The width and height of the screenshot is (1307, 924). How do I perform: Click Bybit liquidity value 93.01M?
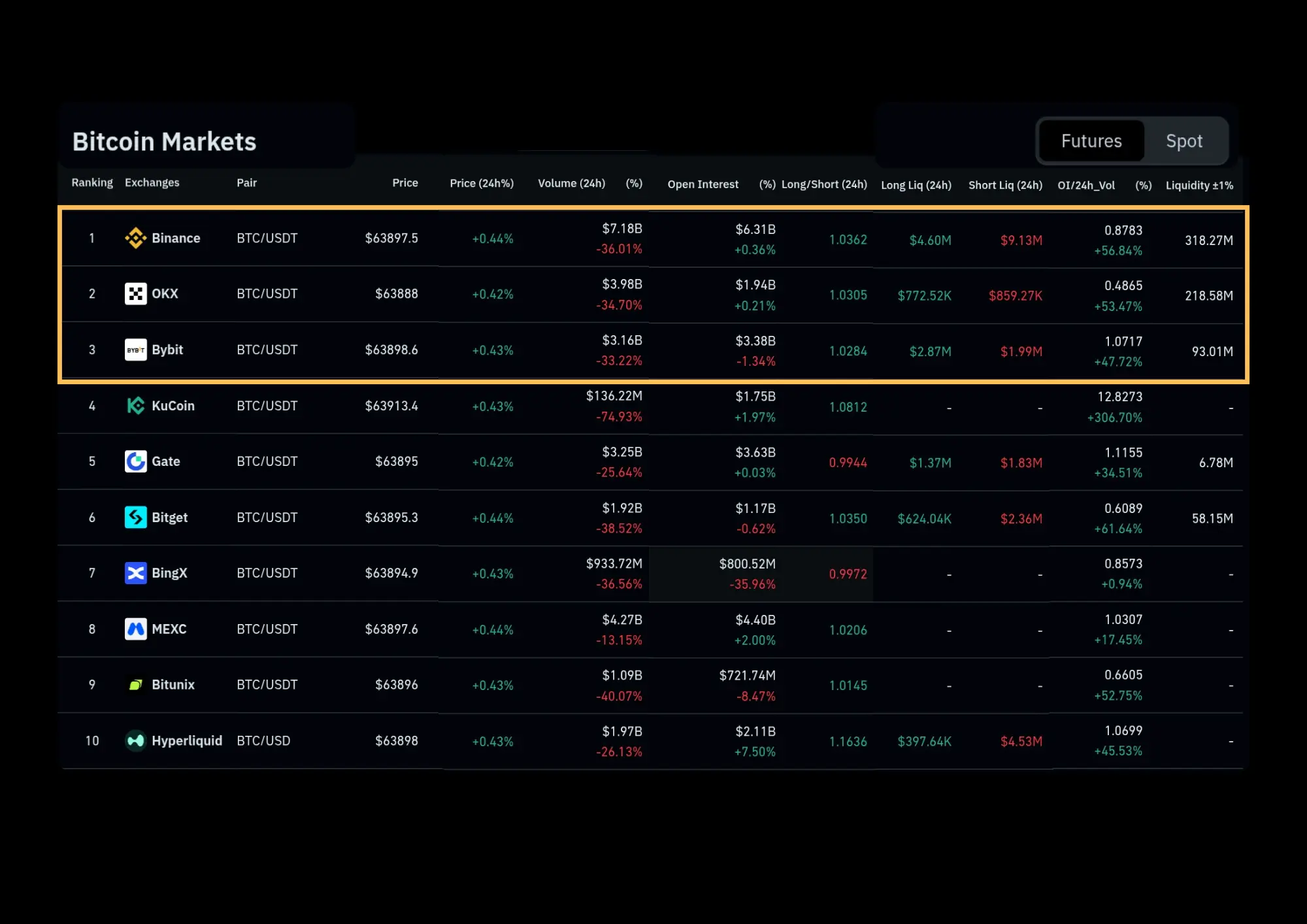1212,352
